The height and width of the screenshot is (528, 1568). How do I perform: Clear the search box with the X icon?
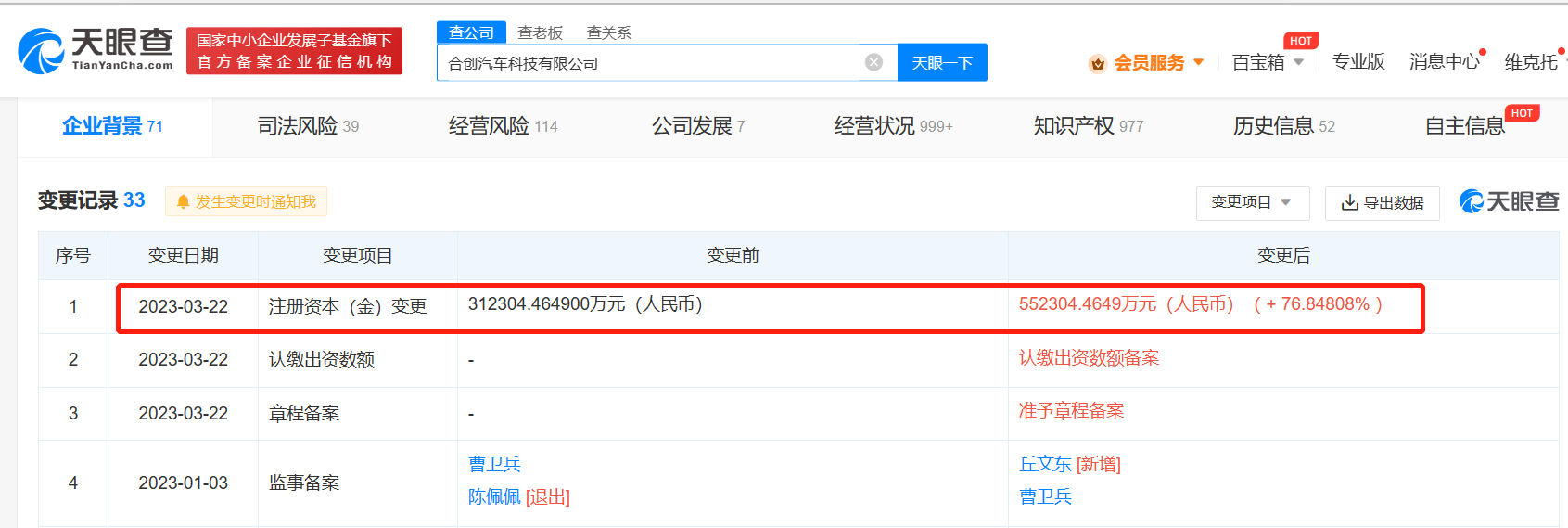pos(873,62)
